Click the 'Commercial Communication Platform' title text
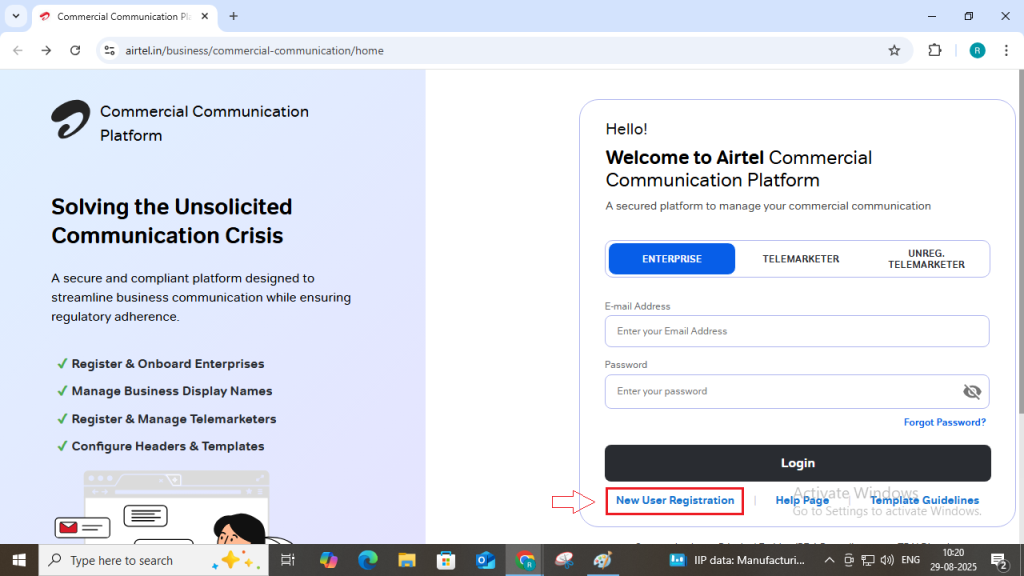The height and width of the screenshot is (576, 1024). point(204,123)
